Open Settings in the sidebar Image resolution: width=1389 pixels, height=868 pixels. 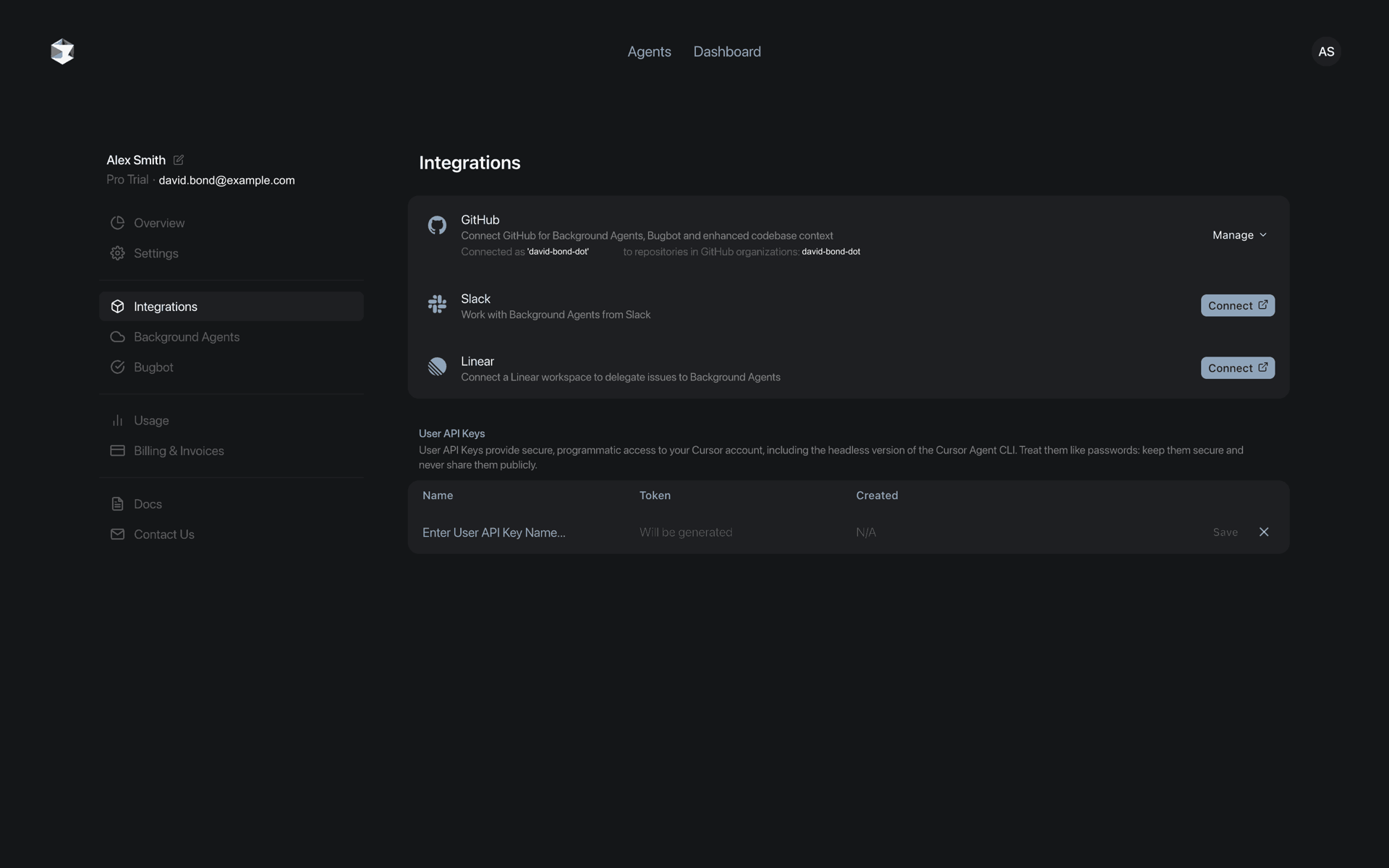coord(231,253)
